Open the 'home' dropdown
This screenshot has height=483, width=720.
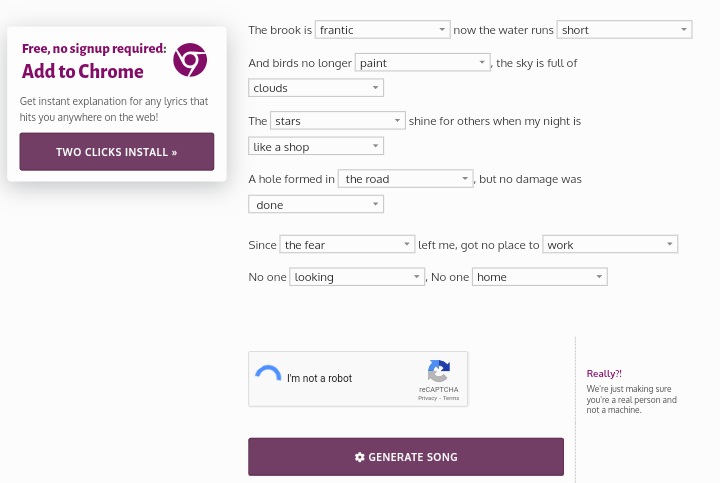coord(540,277)
